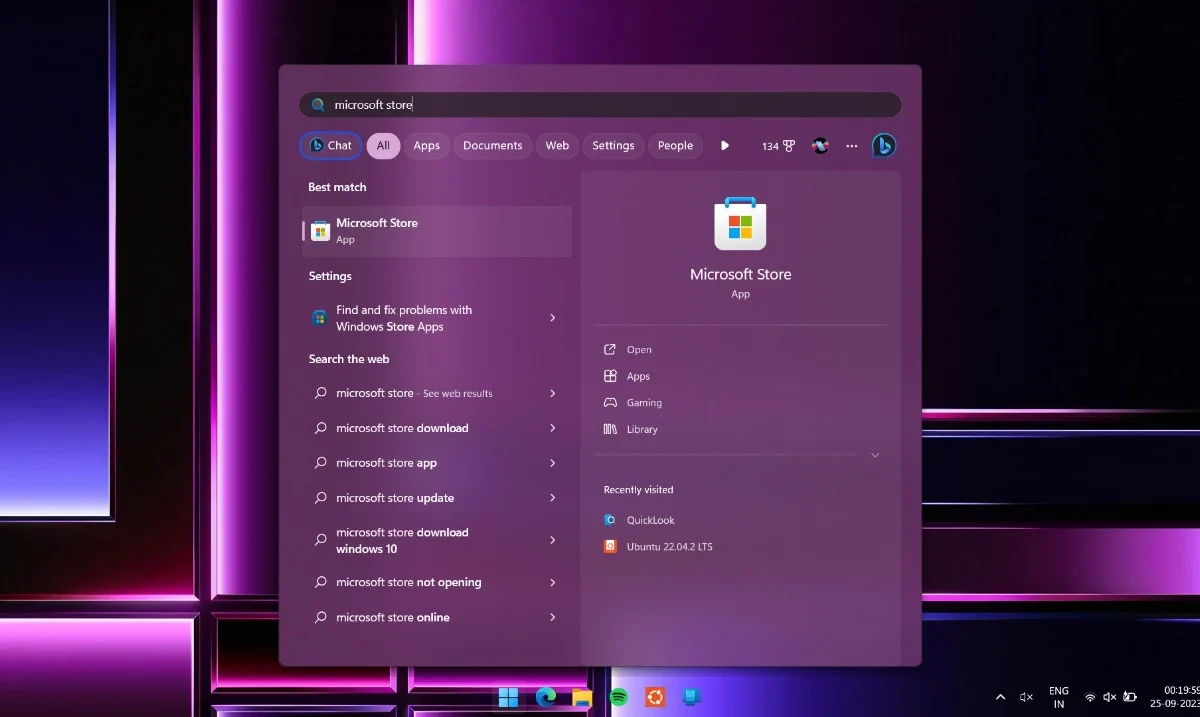Screen dimensions: 1200x717
Task: Launch Microsoft Edge from taskbar
Action: point(546,697)
